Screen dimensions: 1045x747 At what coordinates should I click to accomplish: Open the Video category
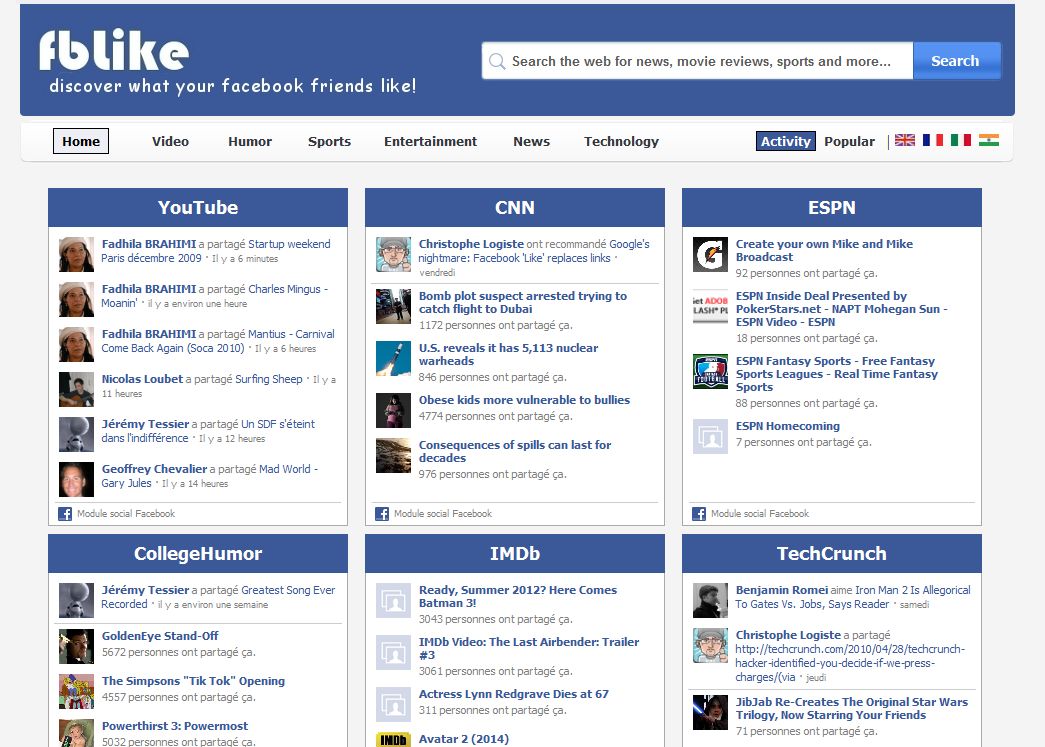[170, 141]
